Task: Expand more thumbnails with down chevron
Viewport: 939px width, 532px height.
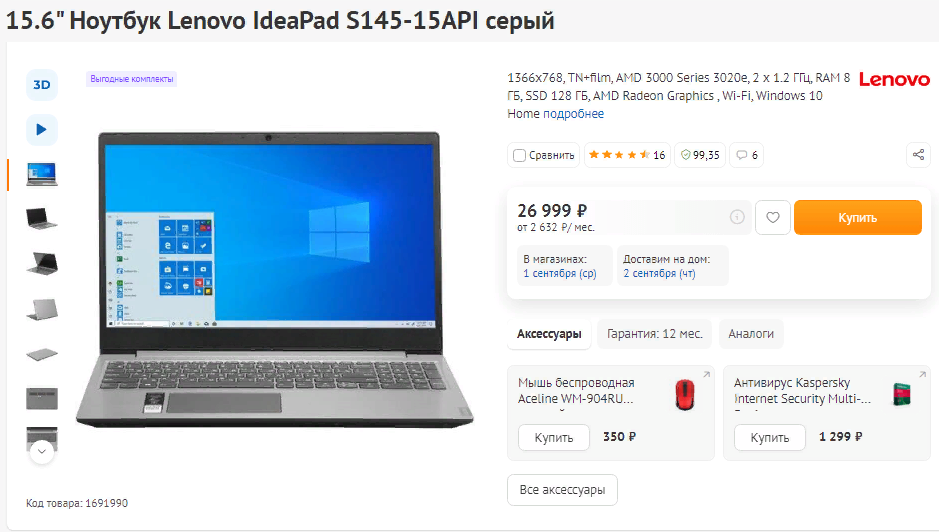Action: click(x=42, y=451)
